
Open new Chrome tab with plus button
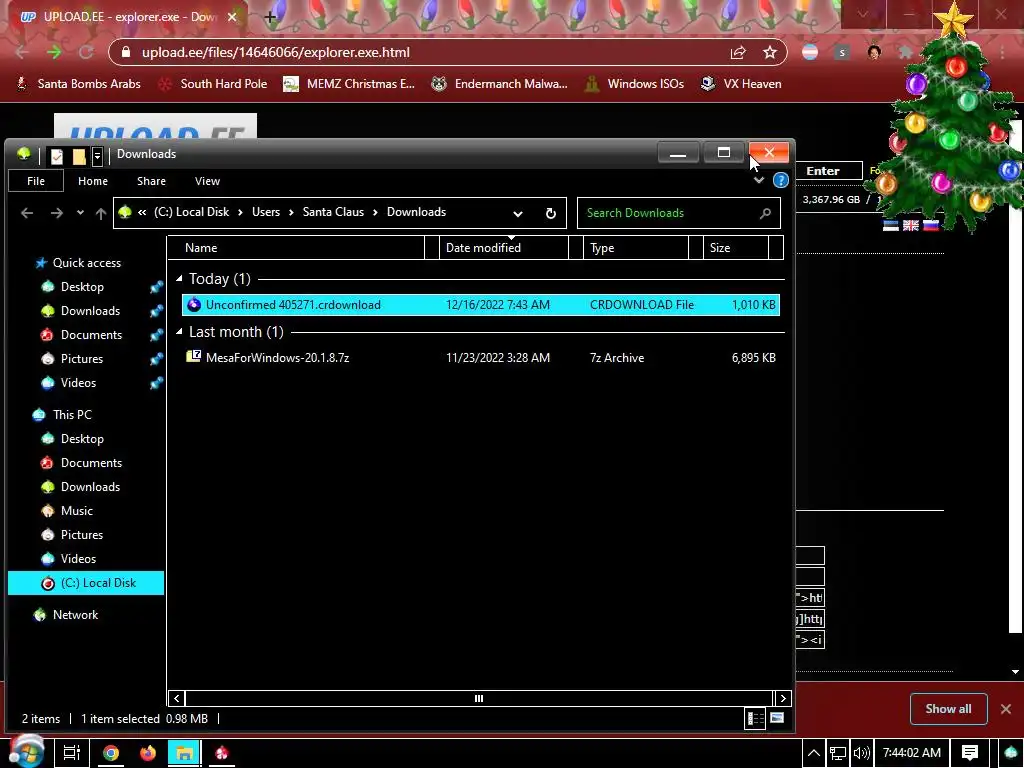270,17
